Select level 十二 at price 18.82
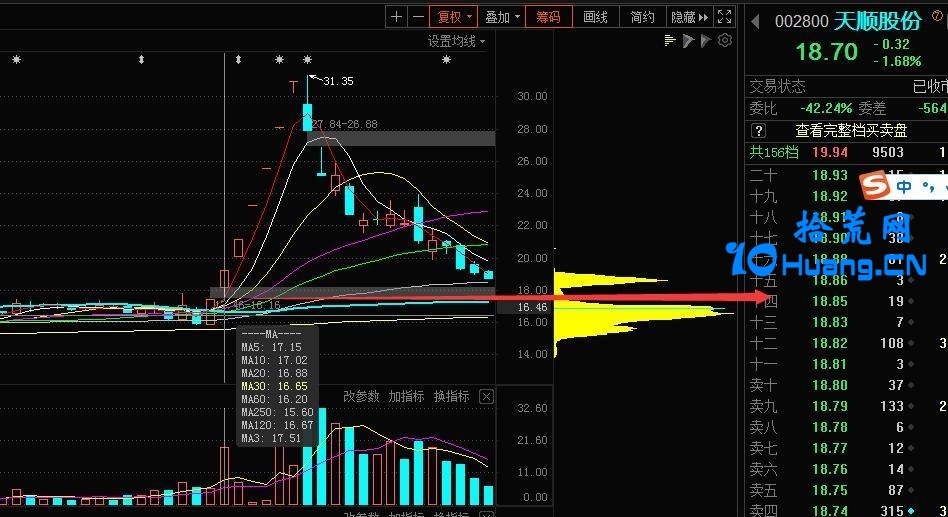 846,343
